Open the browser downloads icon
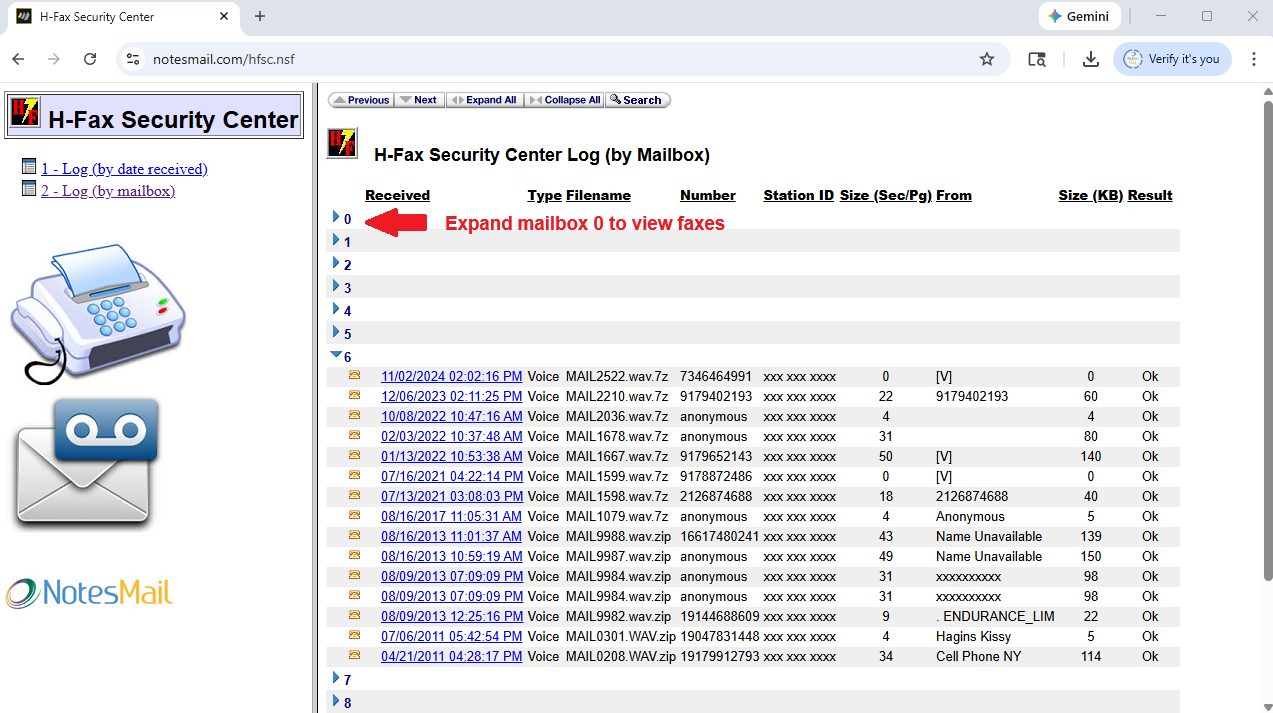 point(1090,59)
